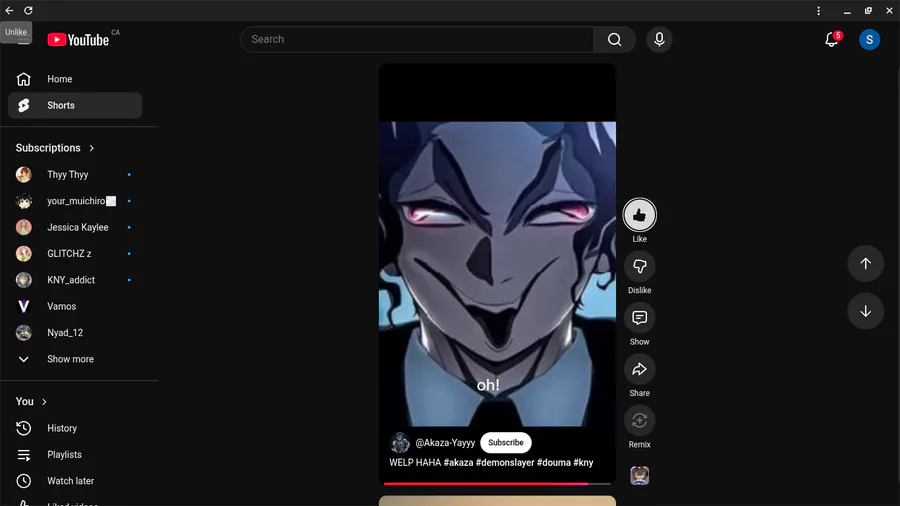This screenshot has height=506, width=900.
Task: Open Jessica Kaylee's channel
Action: coord(75,227)
